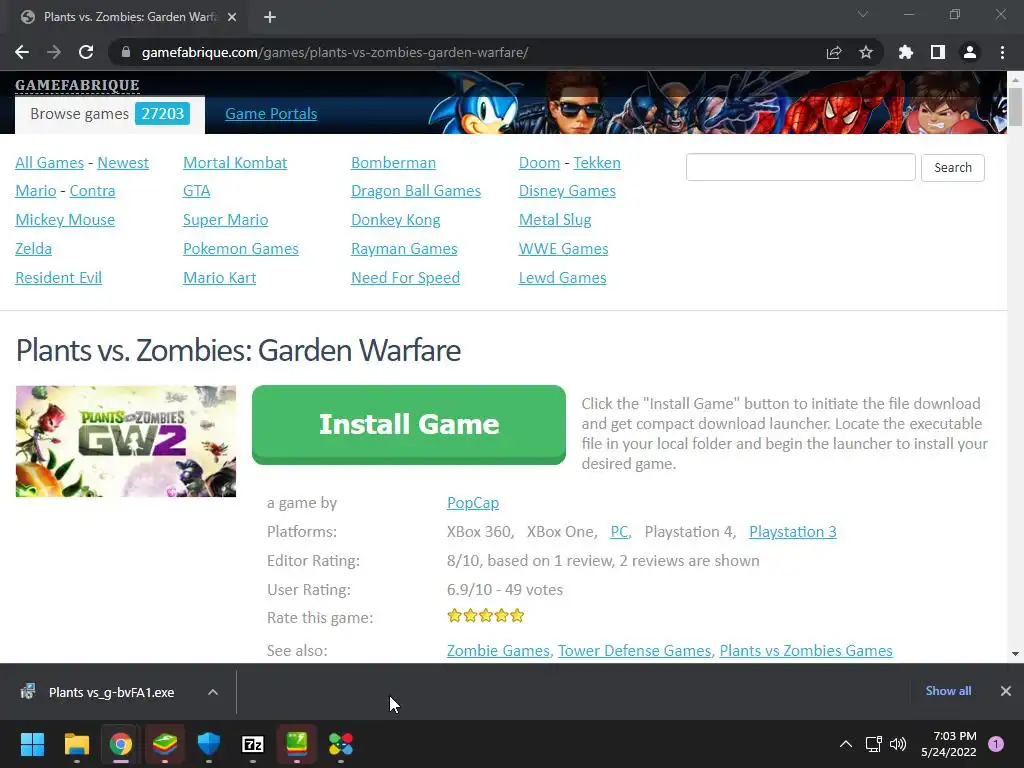This screenshot has width=1024, height=768.
Task: Open the clock and calendar flyout
Action: point(948,744)
